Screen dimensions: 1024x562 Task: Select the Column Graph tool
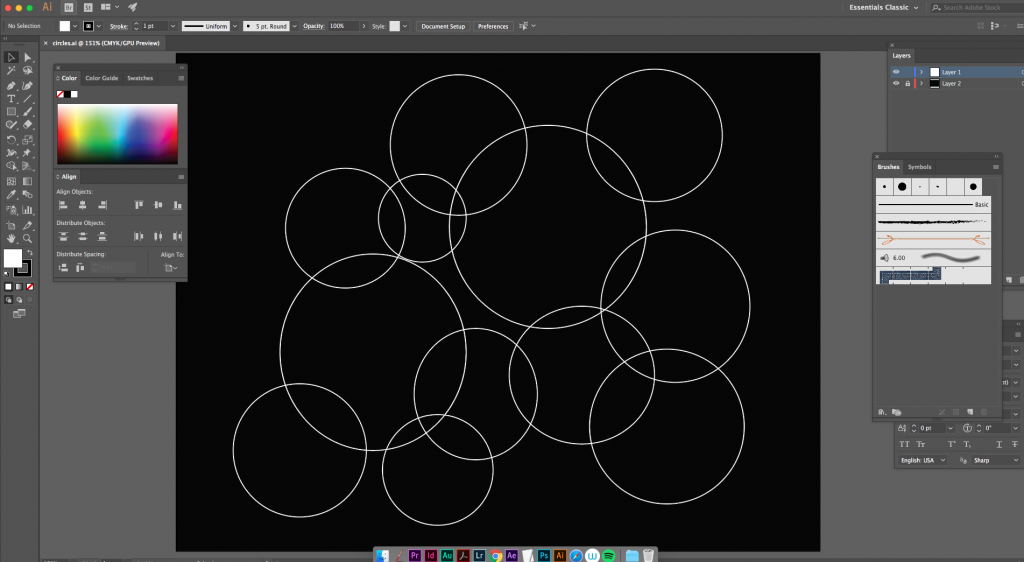[27, 210]
